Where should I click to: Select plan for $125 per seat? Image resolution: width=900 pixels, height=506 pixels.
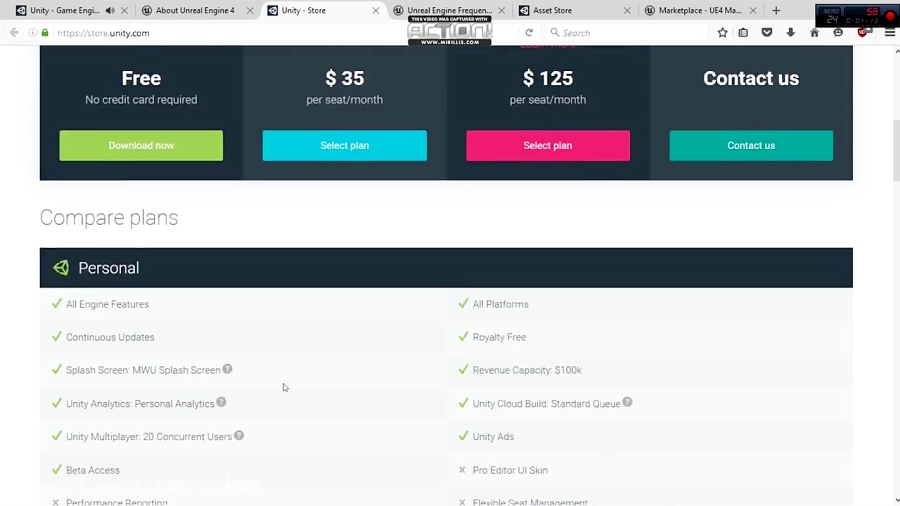pos(548,145)
